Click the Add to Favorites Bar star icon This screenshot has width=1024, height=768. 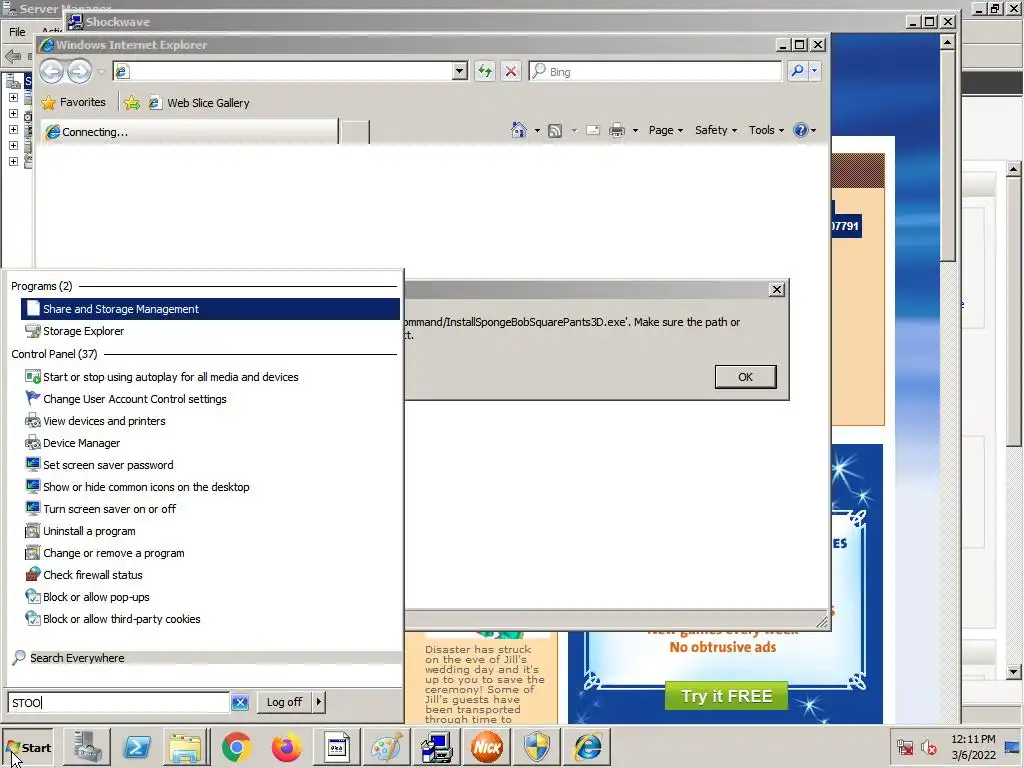[x=132, y=103]
